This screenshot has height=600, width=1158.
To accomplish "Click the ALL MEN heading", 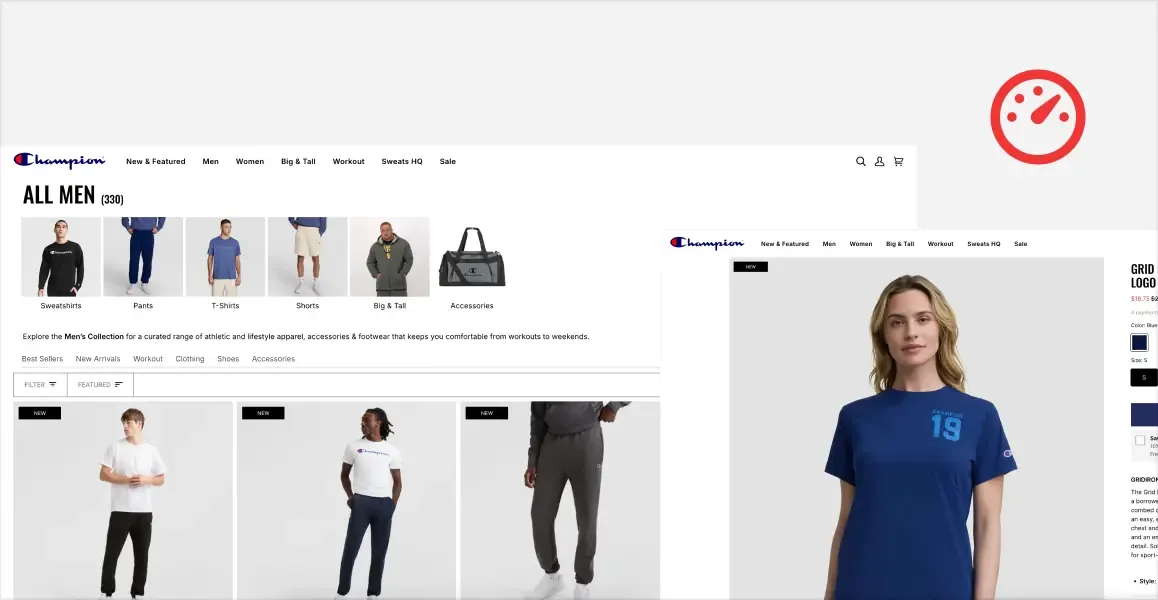I will click(x=59, y=195).
